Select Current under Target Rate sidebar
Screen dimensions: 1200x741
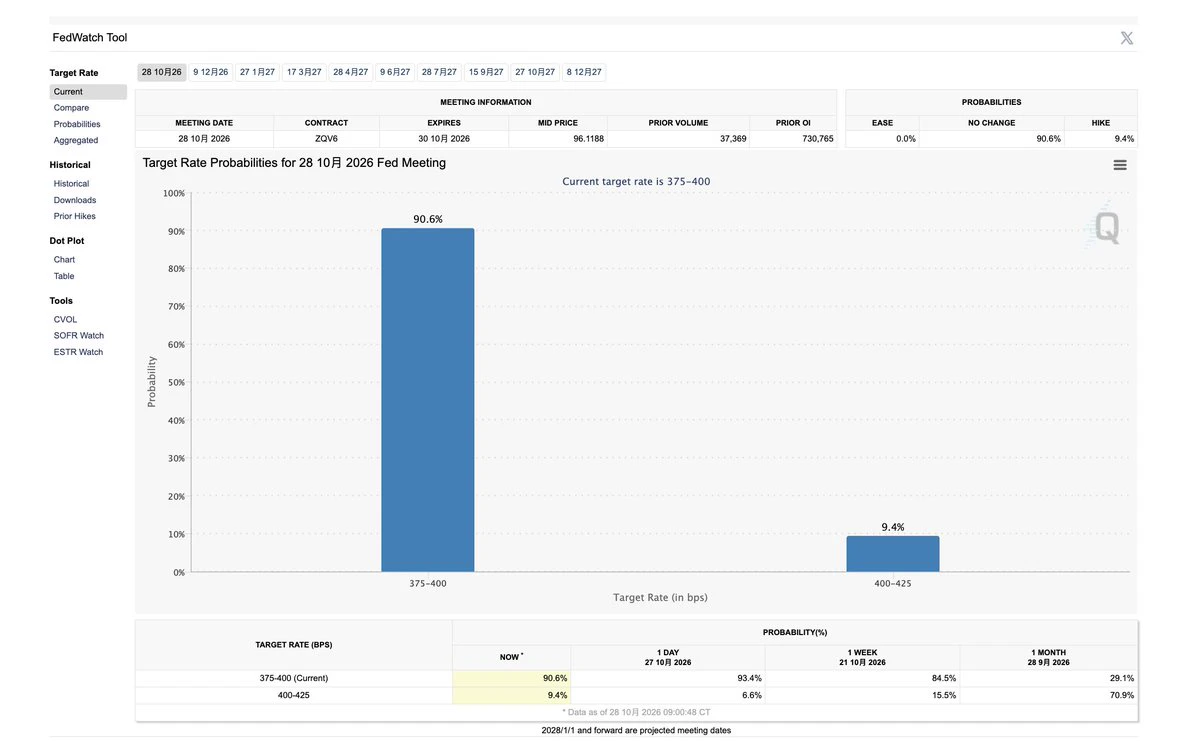(x=88, y=92)
